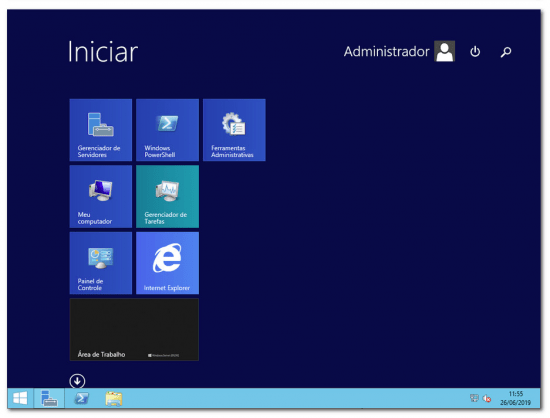Open the clock showing 11:55

[x=516, y=398]
